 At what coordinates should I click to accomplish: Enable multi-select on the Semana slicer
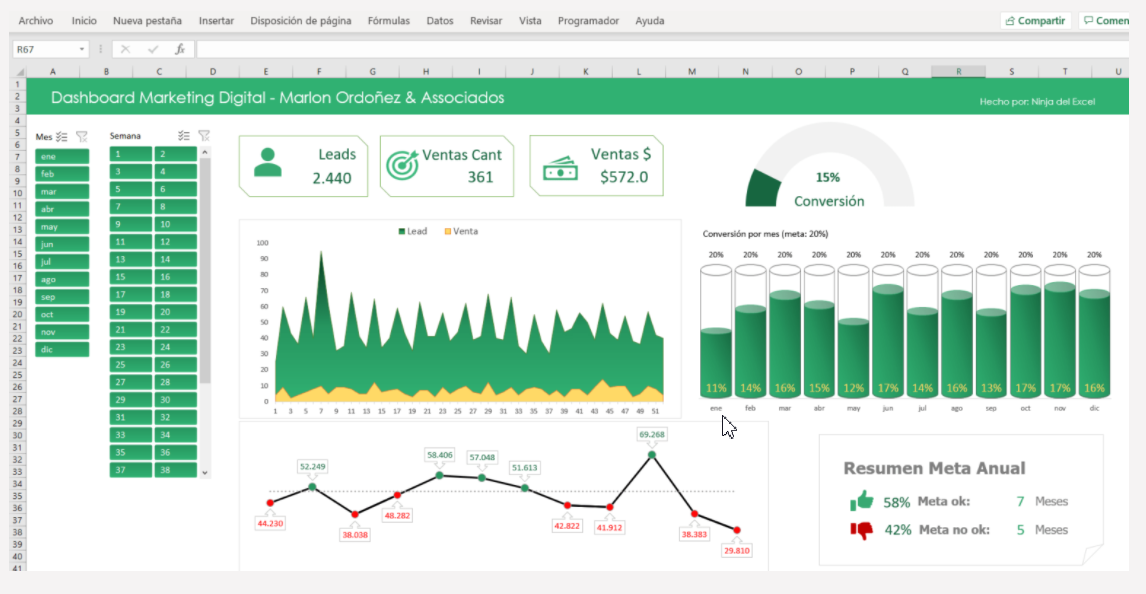pos(183,135)
